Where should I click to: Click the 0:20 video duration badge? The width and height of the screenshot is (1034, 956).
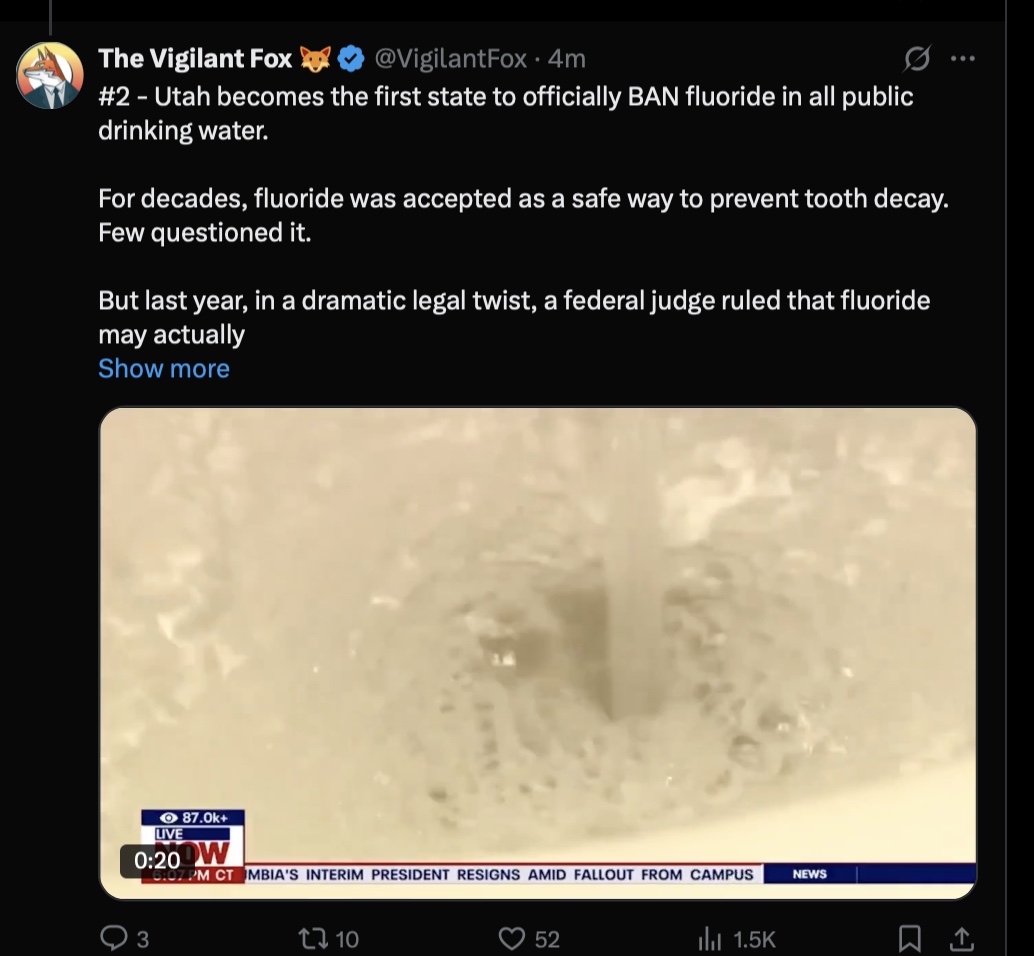click(x=157, y=860)
